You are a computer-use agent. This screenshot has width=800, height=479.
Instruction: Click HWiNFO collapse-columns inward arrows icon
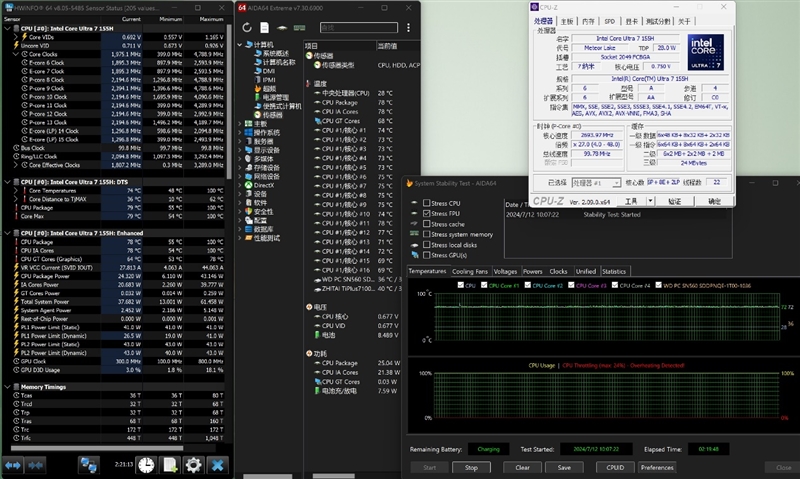[x=35, y=465]
